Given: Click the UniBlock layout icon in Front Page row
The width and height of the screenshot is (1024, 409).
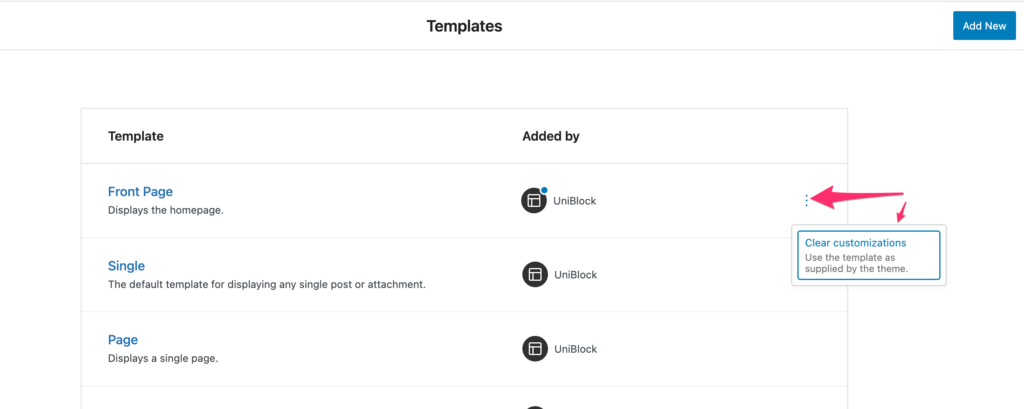Looking at the screenshot, I should [534, 201].
